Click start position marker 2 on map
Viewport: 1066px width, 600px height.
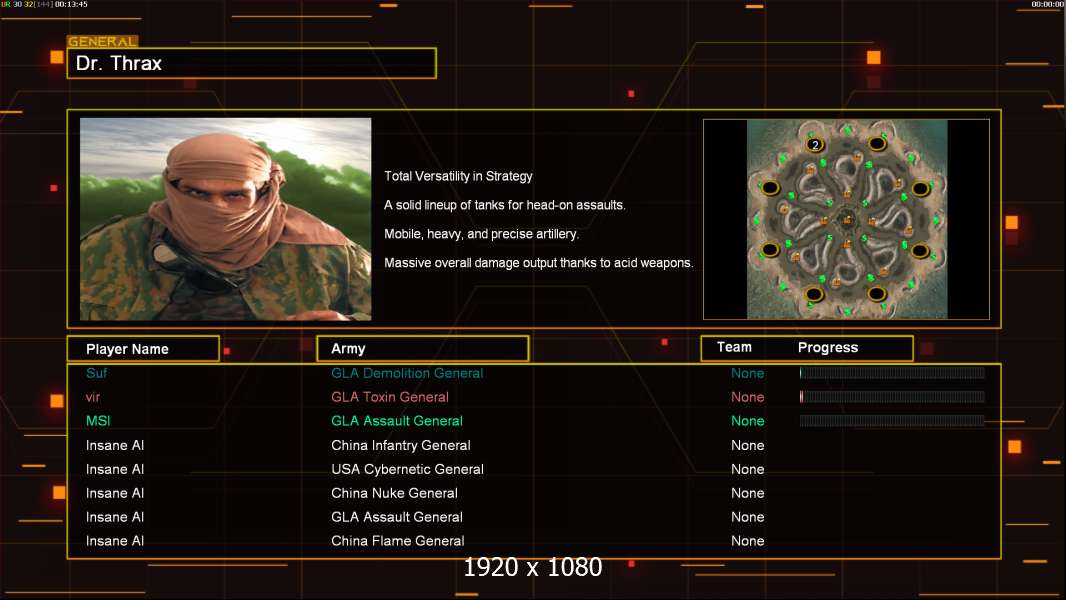point(815,145)
